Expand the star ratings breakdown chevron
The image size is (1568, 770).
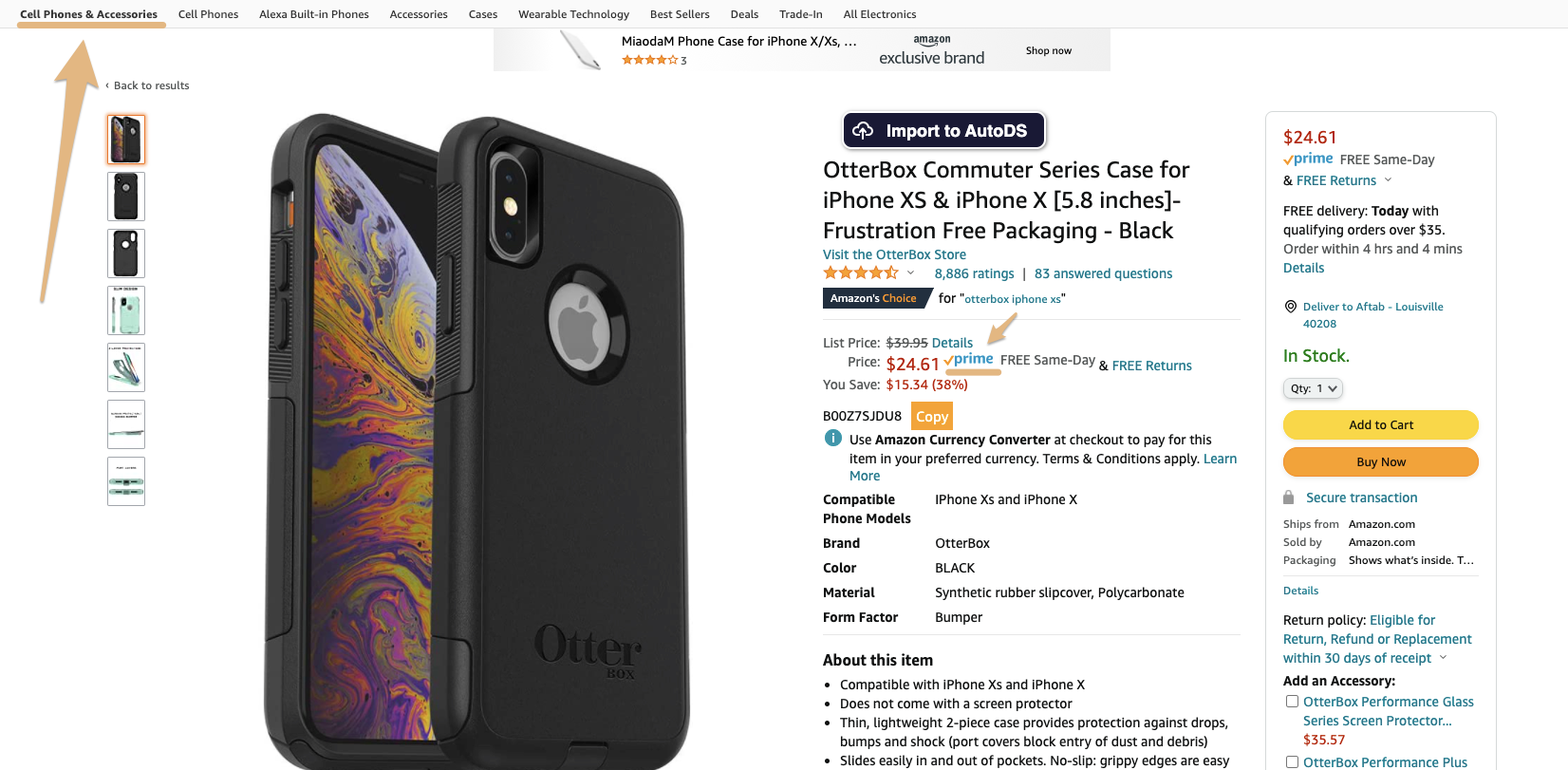(910, 273)
